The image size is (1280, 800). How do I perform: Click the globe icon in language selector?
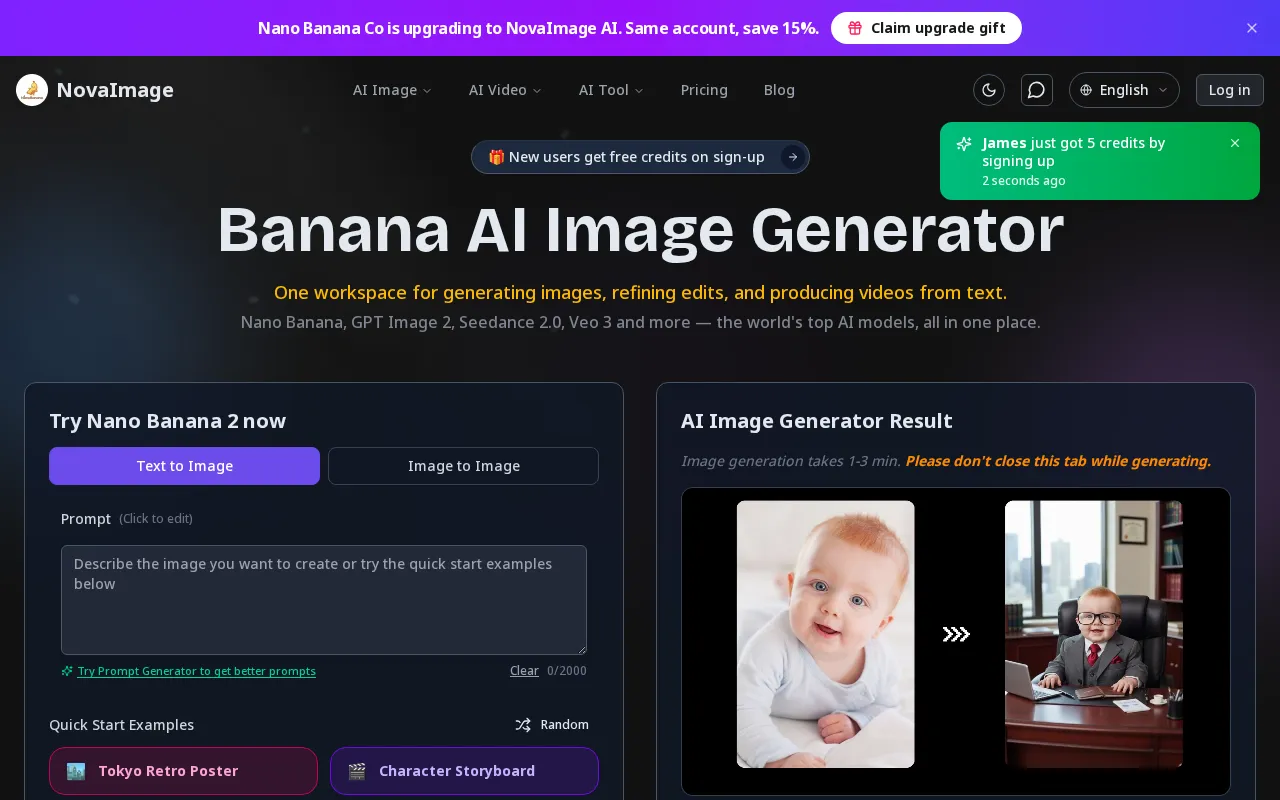(x=1086, y=90)
